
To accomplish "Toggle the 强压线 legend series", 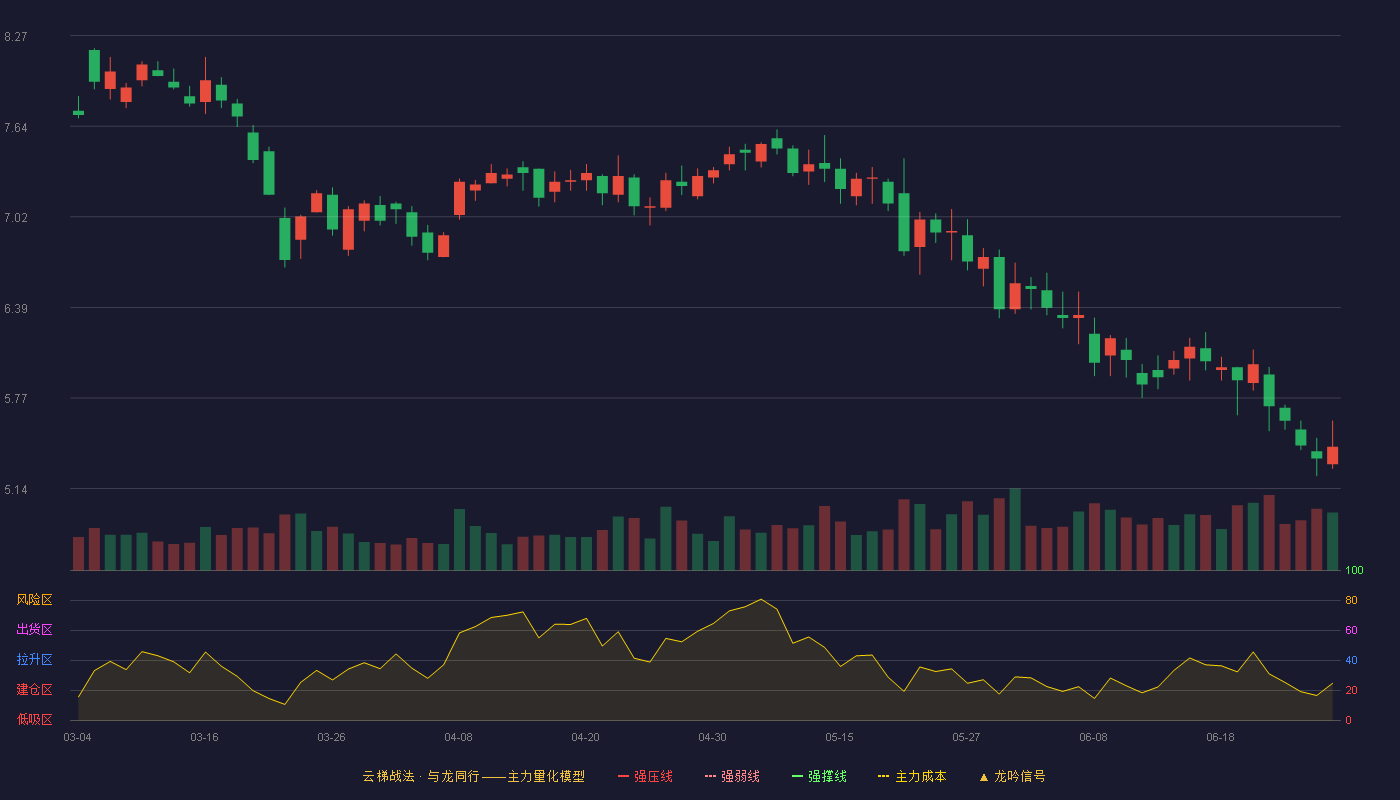I will [645, 776].
